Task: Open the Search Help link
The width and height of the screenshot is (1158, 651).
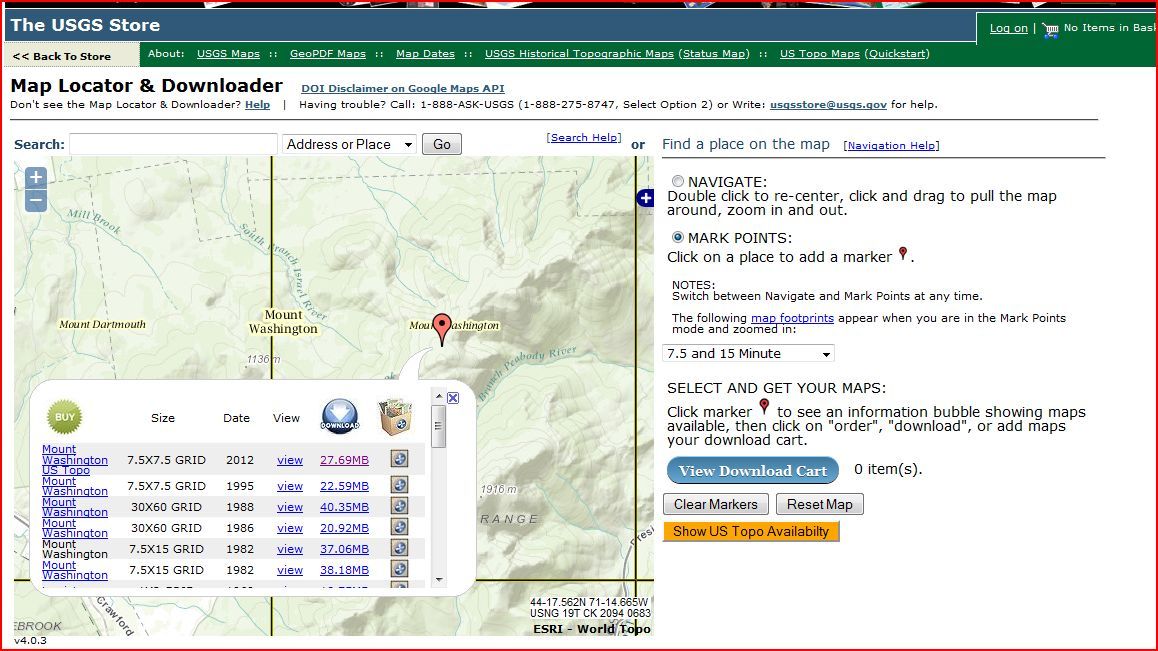Action: coord(584,137)
